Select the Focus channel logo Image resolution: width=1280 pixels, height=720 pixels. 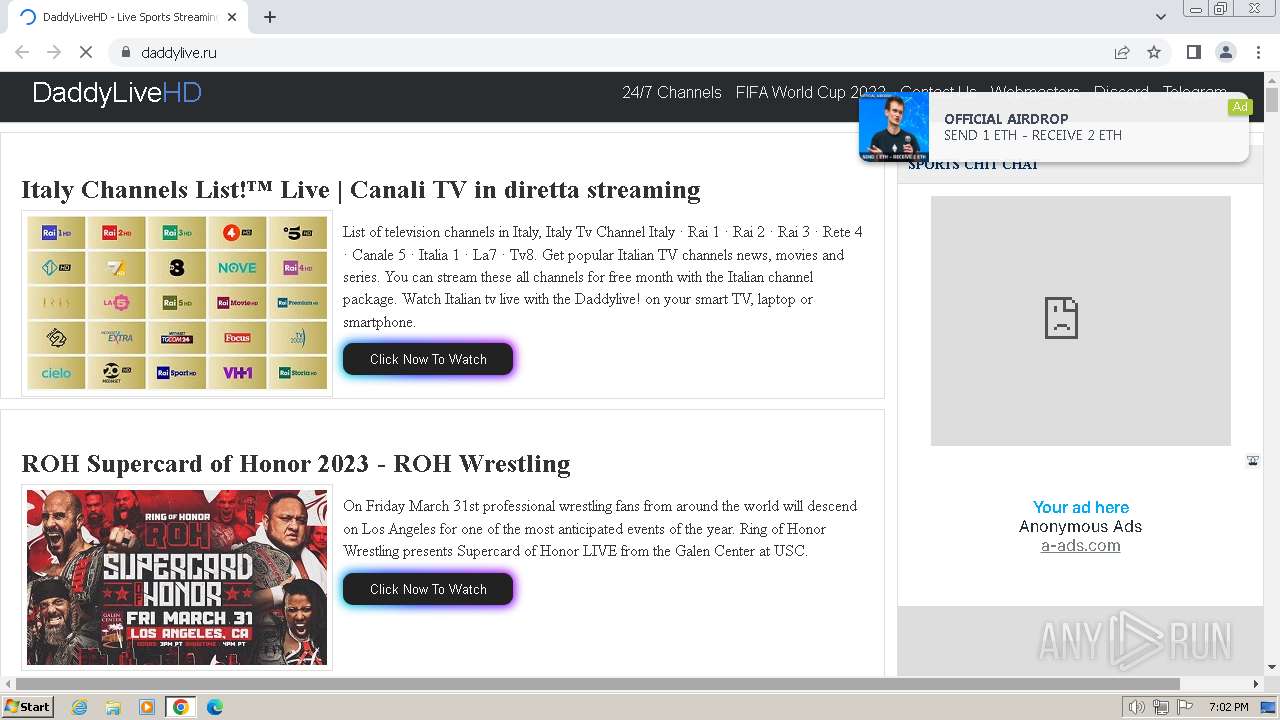[x=237, y=338]
